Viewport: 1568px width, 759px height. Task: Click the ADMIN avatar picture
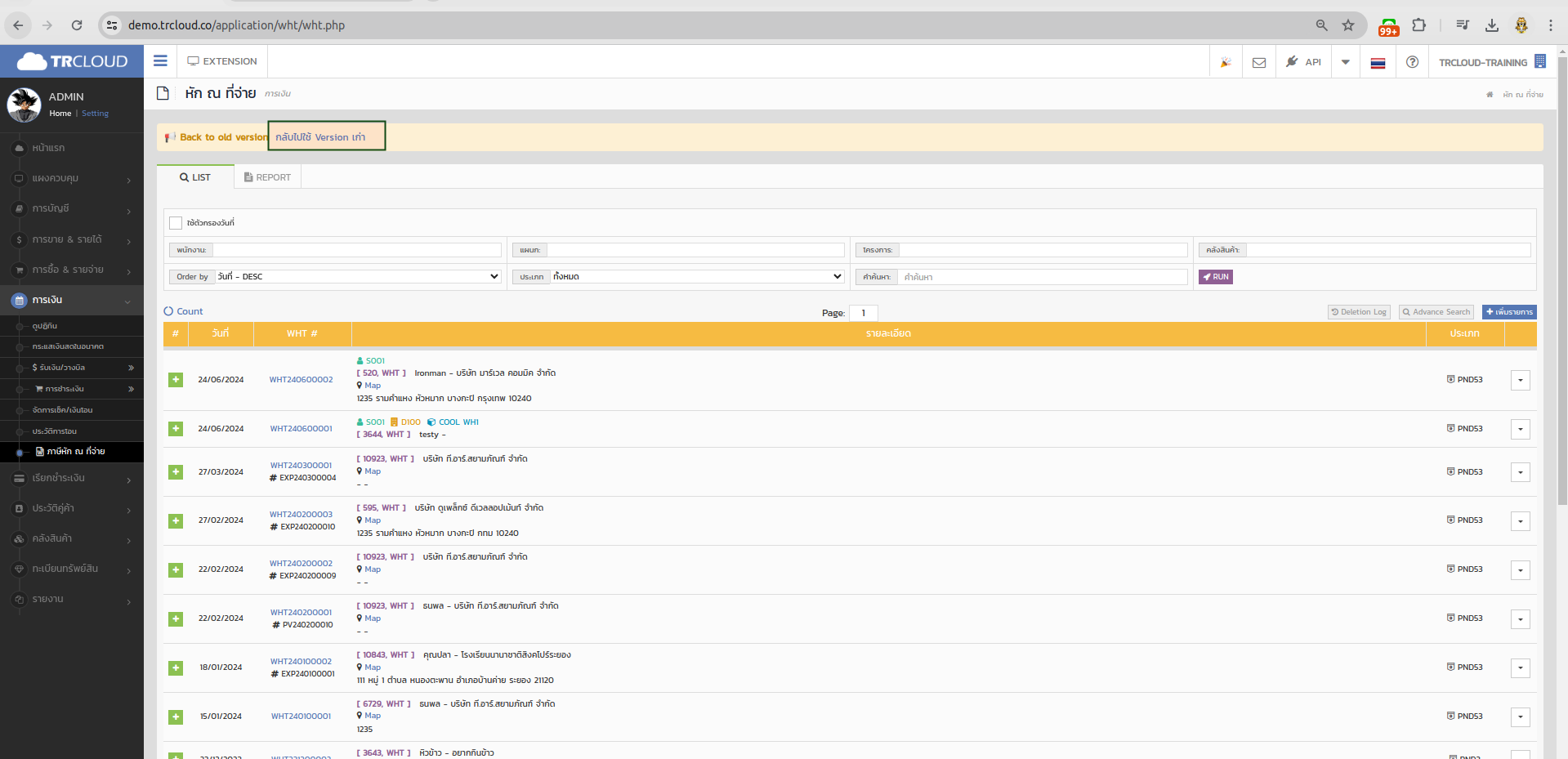coord(25,105)
